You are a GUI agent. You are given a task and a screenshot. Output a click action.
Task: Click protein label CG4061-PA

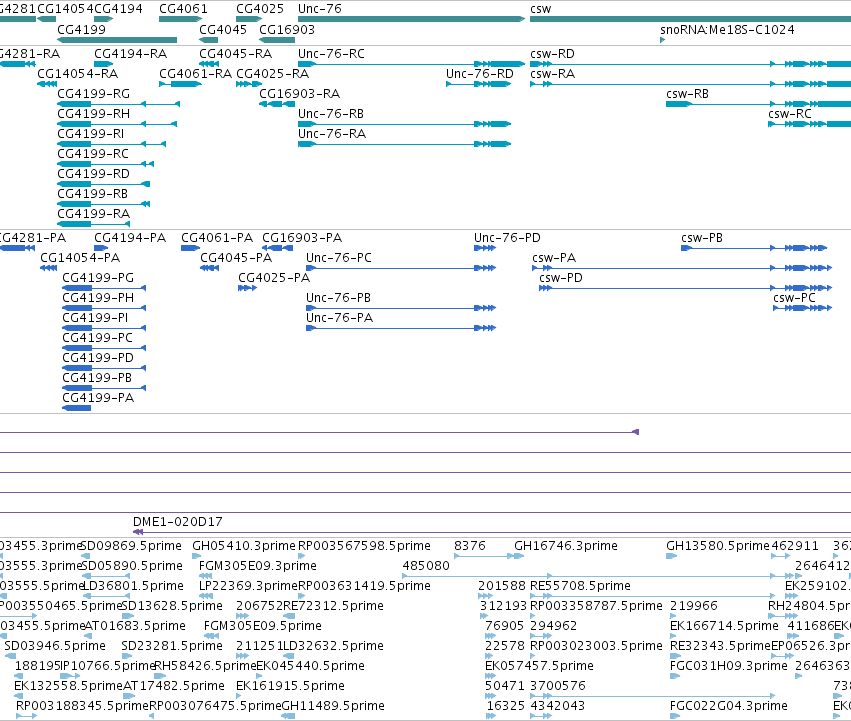click(x=217, y=238)
